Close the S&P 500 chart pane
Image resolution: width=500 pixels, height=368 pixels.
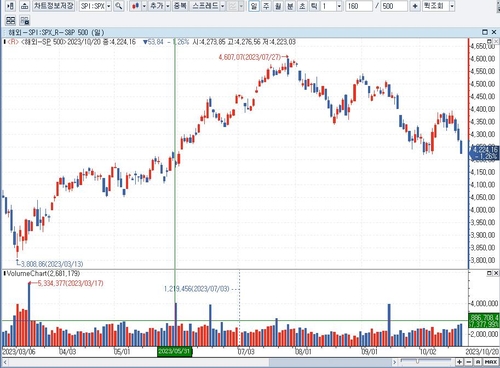(494, 32)
